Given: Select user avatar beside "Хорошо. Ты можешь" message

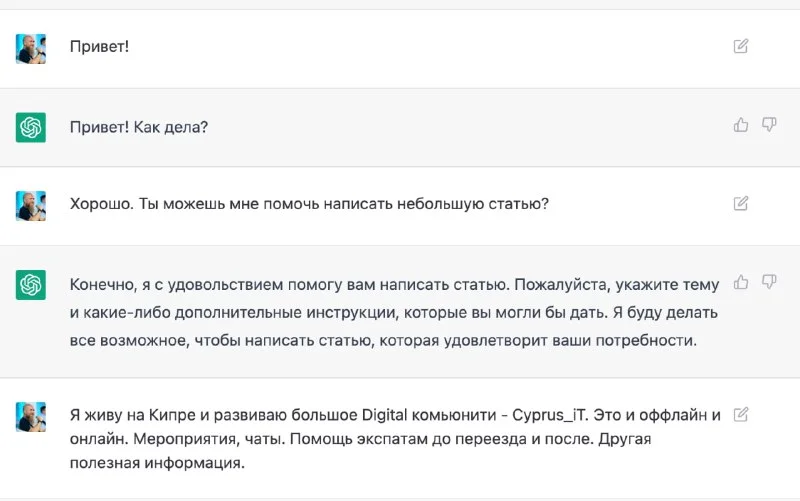Looking at the screenshot, I should point(31,206).
